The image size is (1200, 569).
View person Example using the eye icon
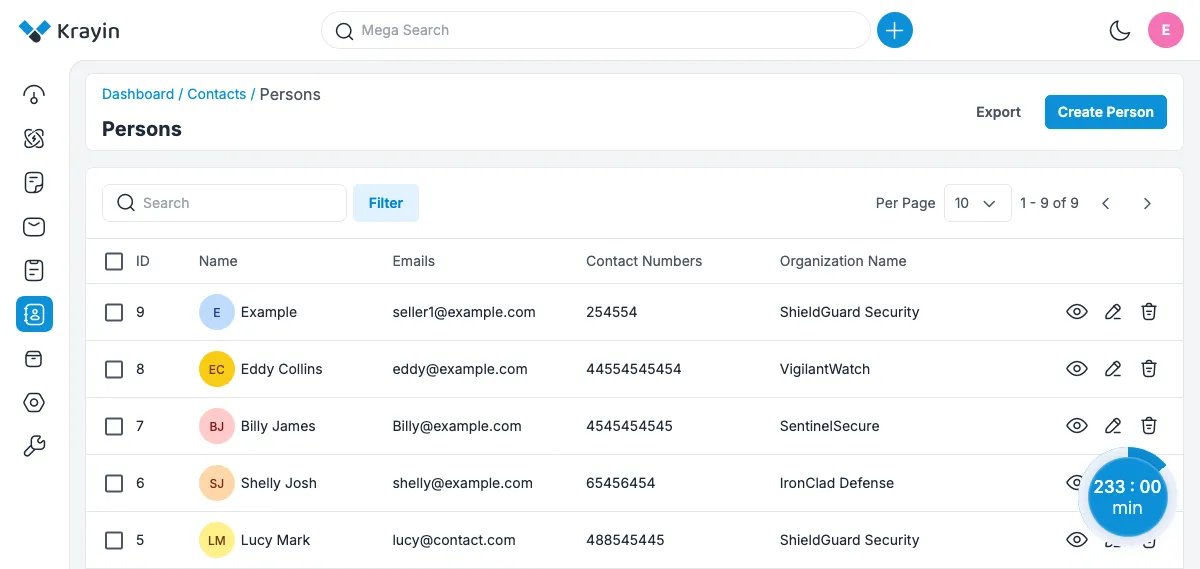pyautogui.click(x=1076, y=312)
